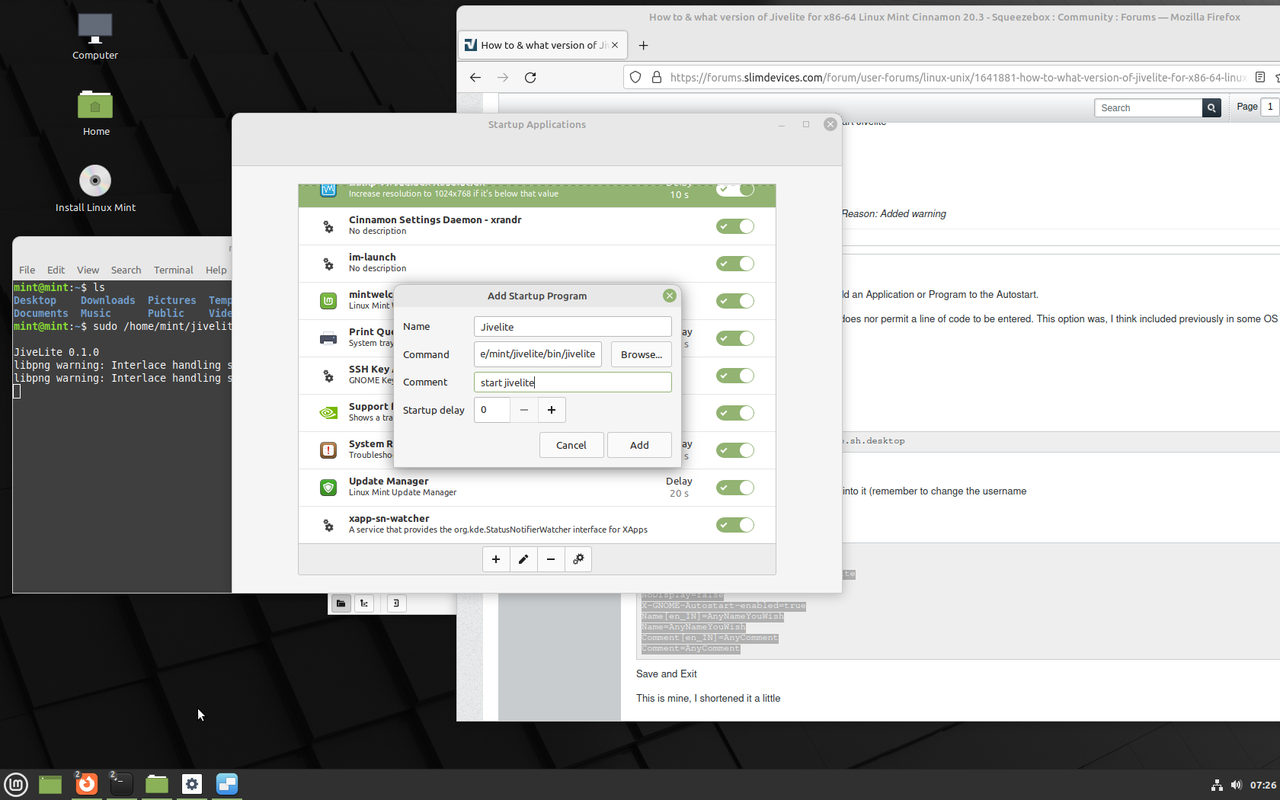
Task: Click the Show Treeview icon in file manager
Action: coord(364,603)
